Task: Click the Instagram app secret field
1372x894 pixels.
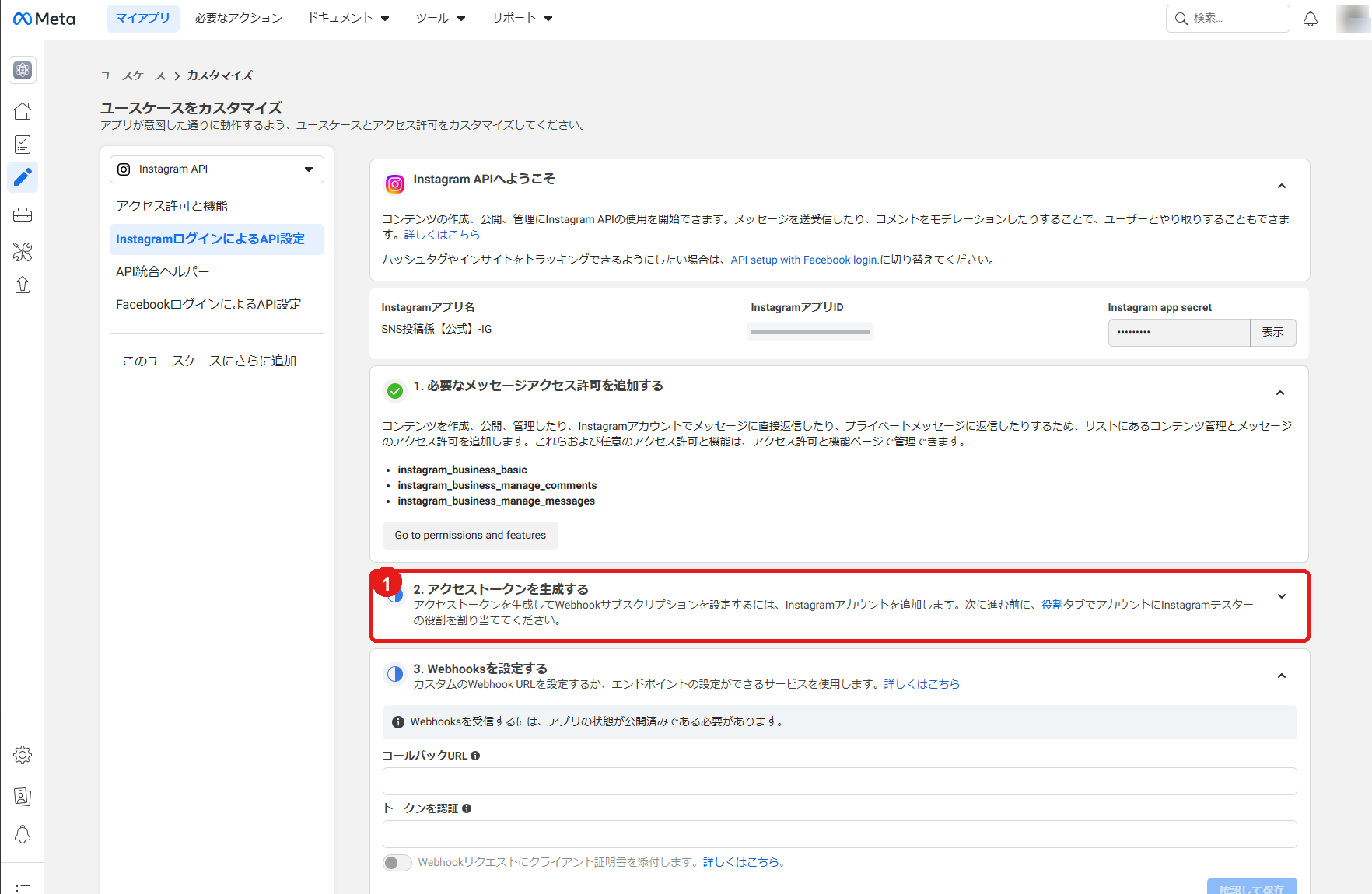Action: pos(1179,333)
